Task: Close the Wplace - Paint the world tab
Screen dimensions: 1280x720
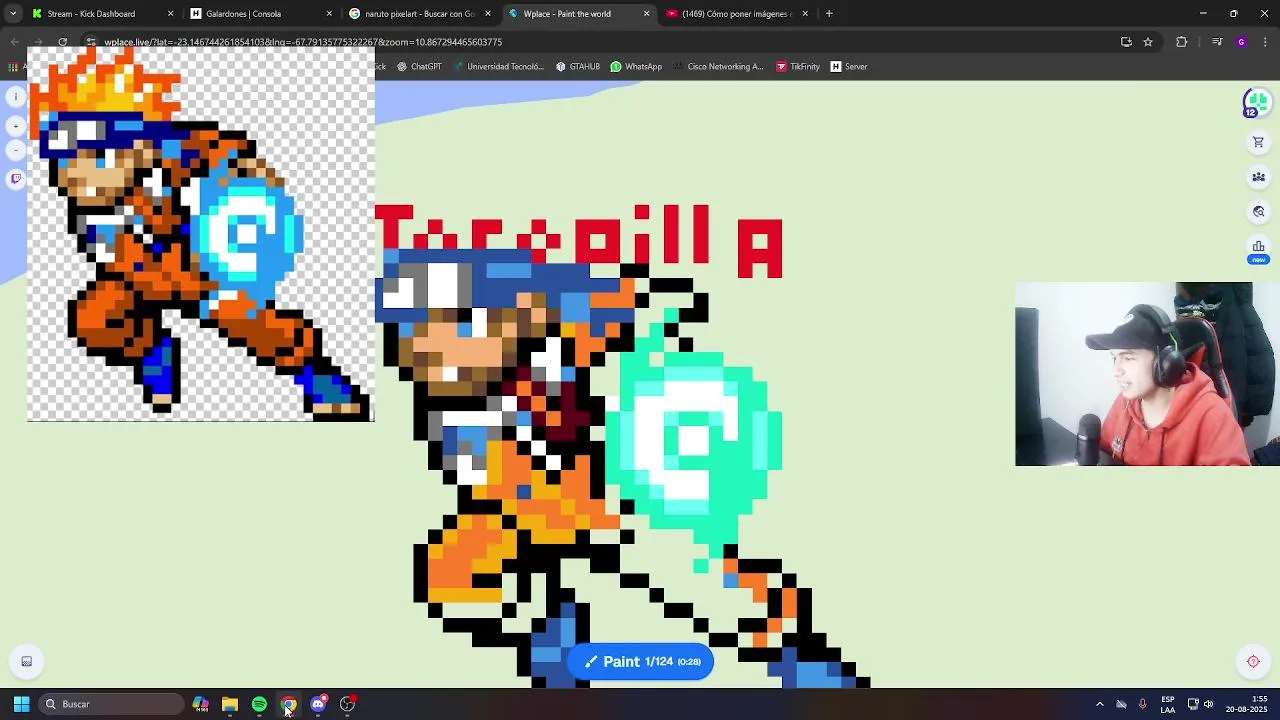Action: click(x=646, y=14)
